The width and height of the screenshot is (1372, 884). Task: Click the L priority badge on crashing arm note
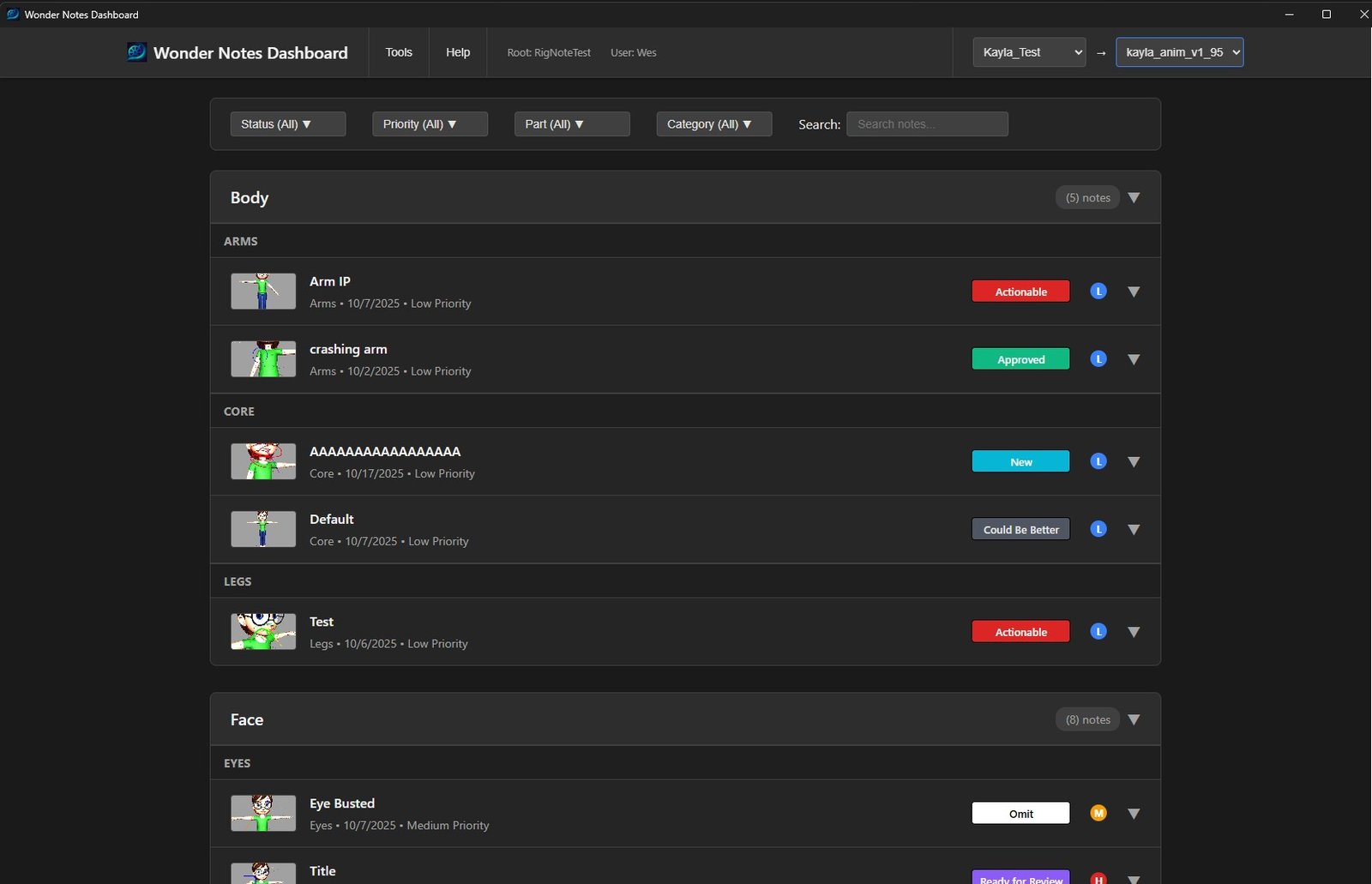pos(1098,358)
